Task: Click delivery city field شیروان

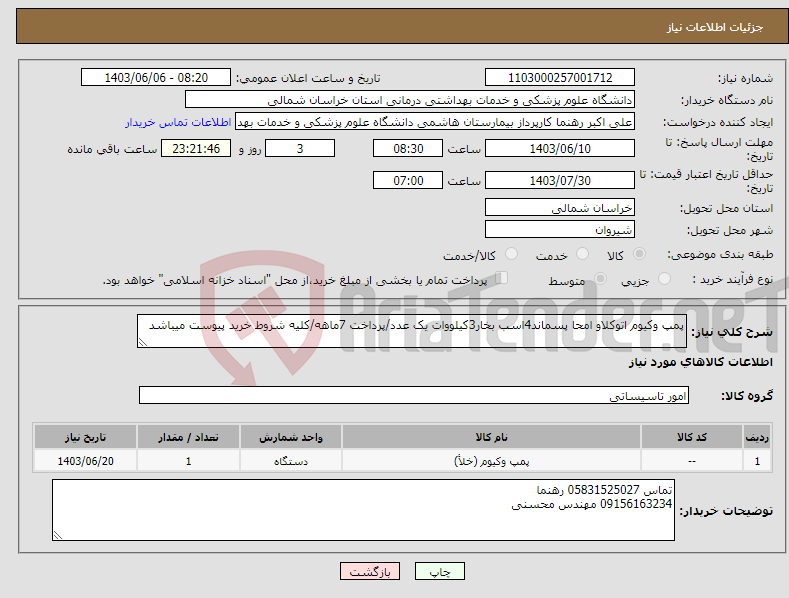Action: coord(560,230)
